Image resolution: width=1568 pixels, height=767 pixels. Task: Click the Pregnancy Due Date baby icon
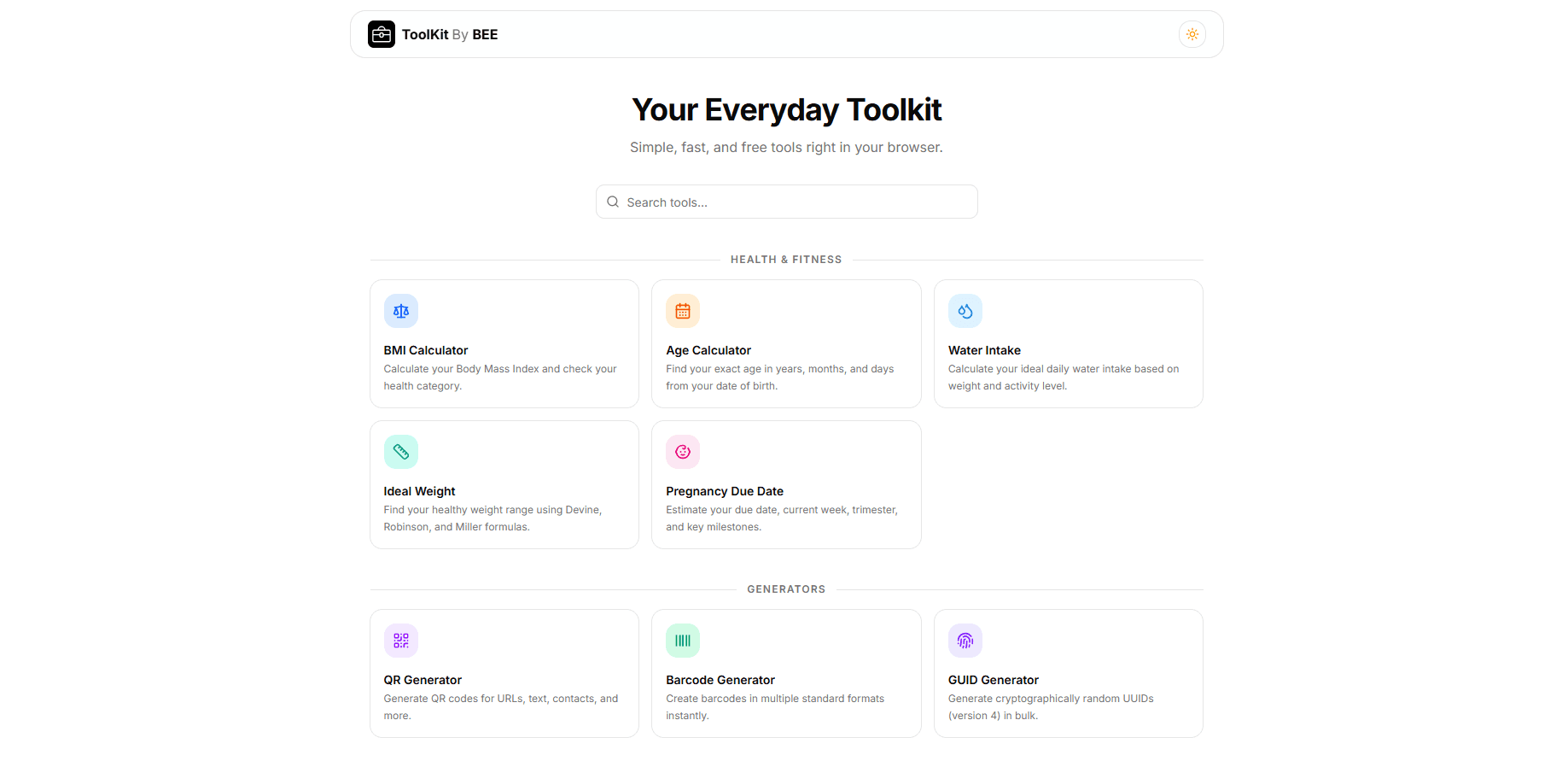pyautogui.click(x=683, y=452)
